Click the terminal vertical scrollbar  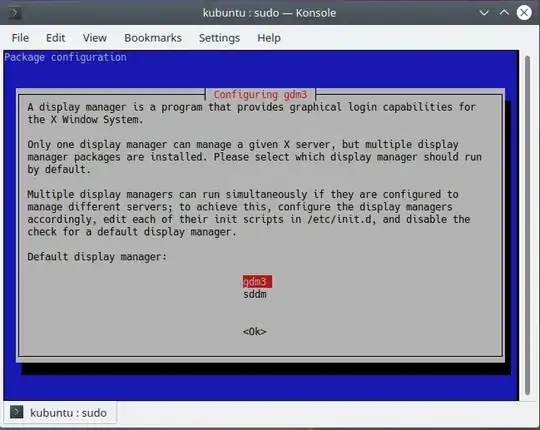point(527,226)
